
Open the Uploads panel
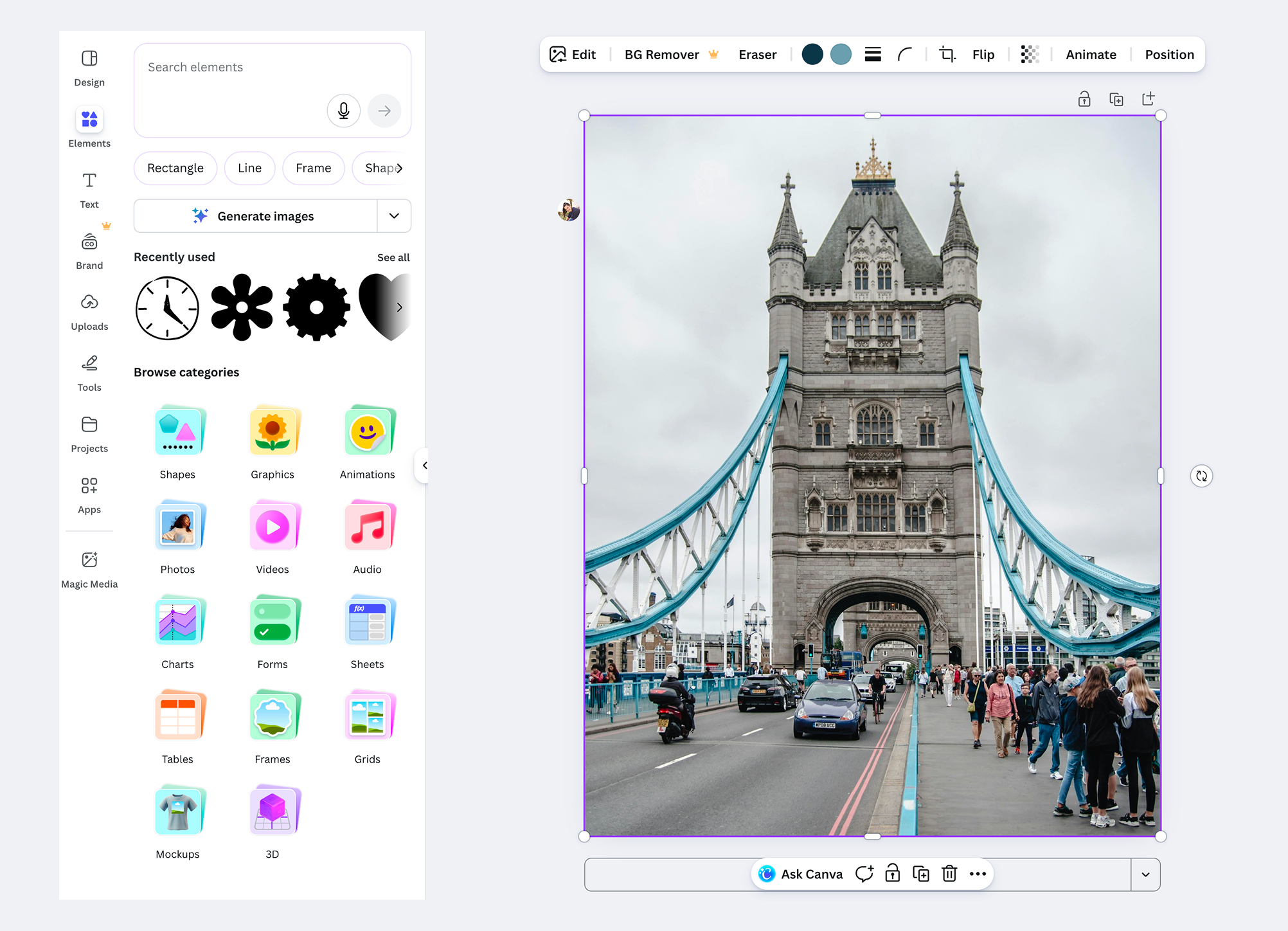coord(89,311)
